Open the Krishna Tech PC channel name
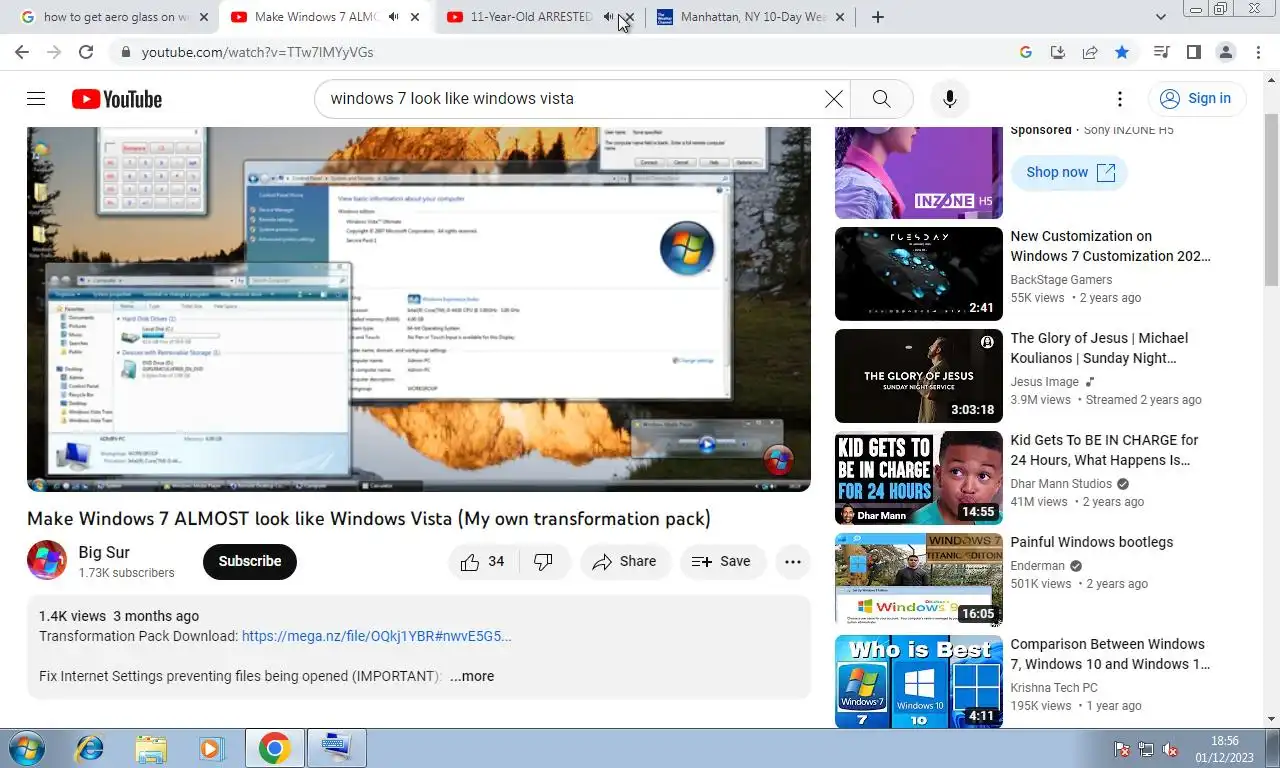 tap(1054, 688)
